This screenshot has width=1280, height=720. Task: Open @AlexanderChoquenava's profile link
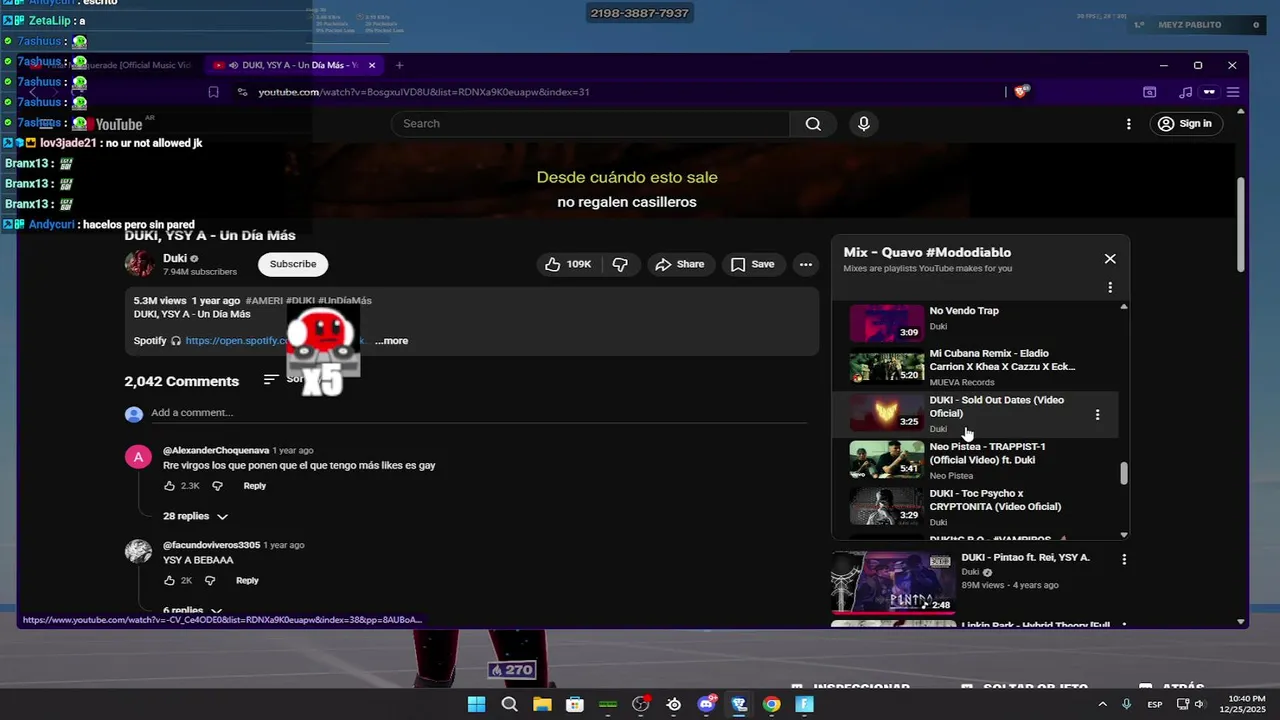(216, 451)
